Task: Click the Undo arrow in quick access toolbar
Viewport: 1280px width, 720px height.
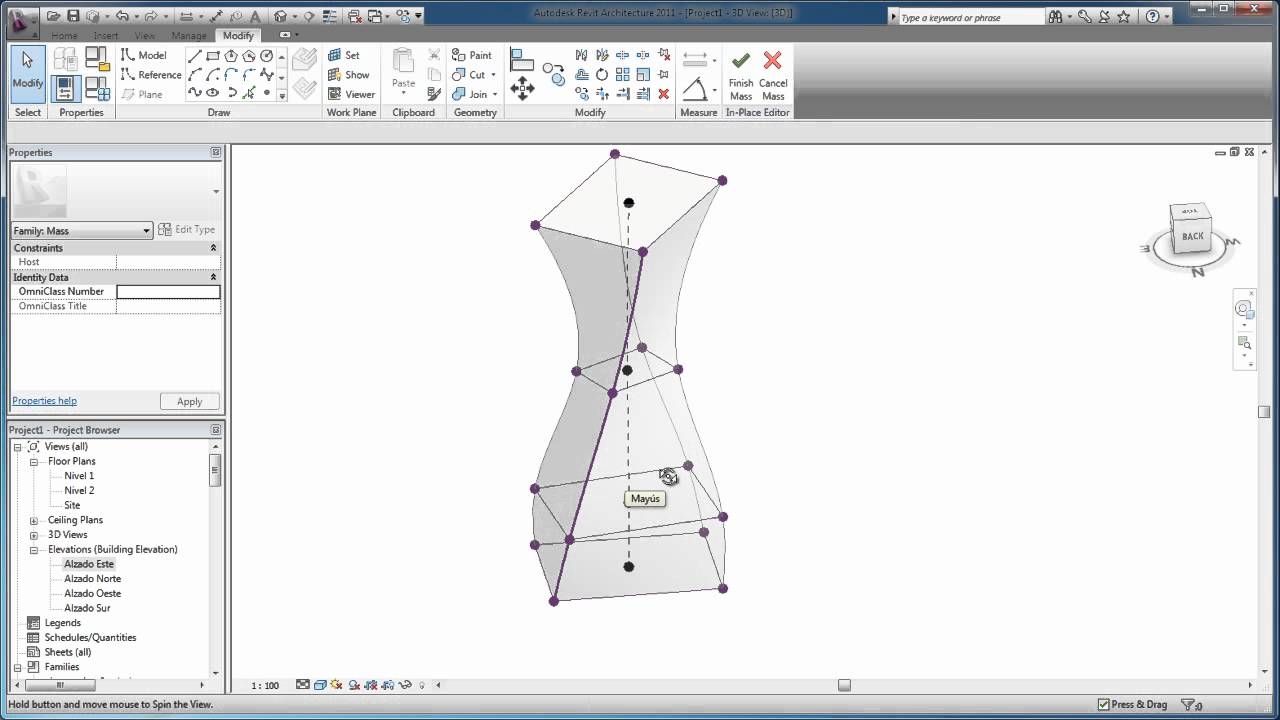Action: (122, 16)
